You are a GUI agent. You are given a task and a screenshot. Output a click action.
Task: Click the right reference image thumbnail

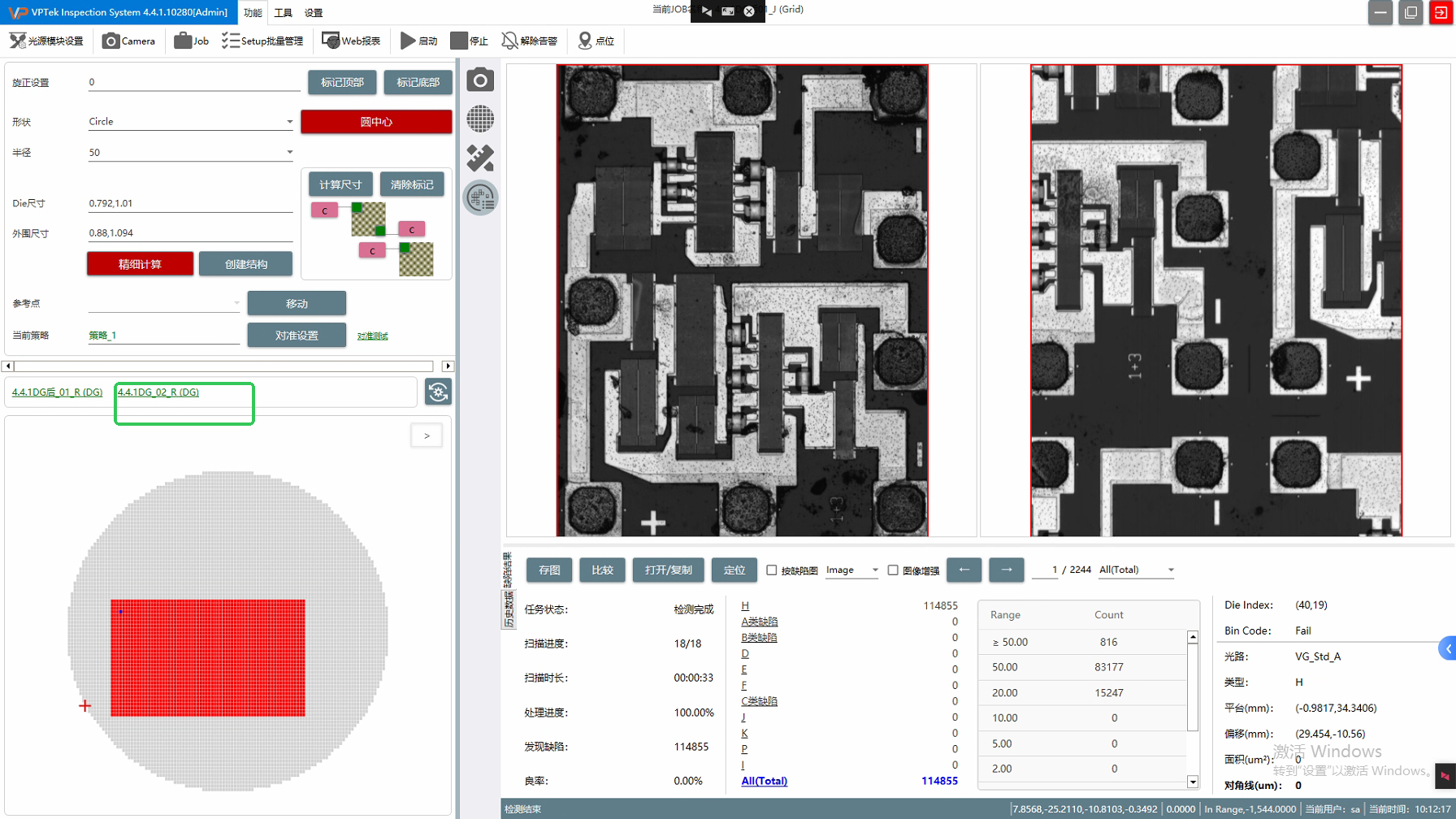pos(1216,301)
